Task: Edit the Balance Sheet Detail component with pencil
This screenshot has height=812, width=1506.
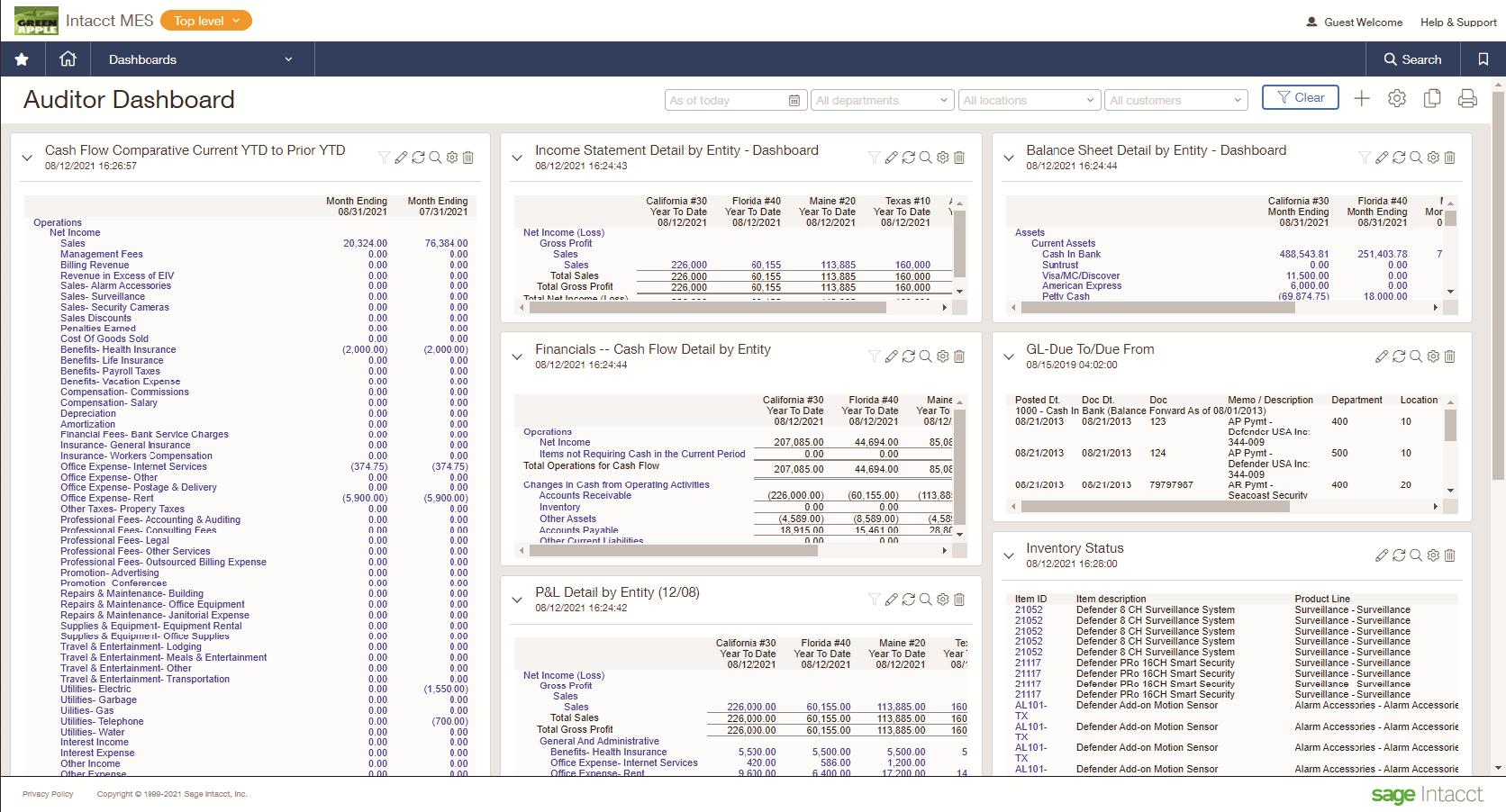Action: pos(1382,158)
